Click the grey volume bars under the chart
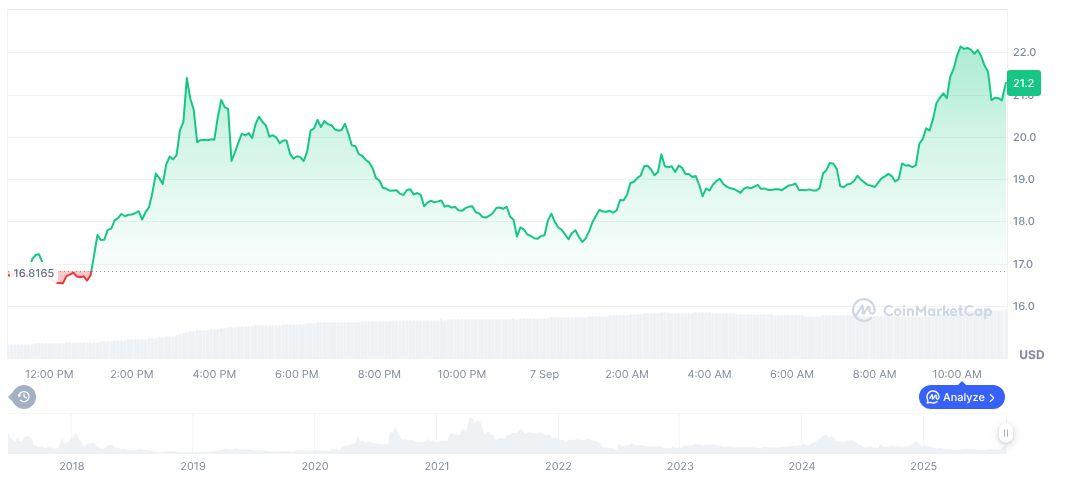The width and height of the screenshot is (1072, 477). (x=500, y=338)
